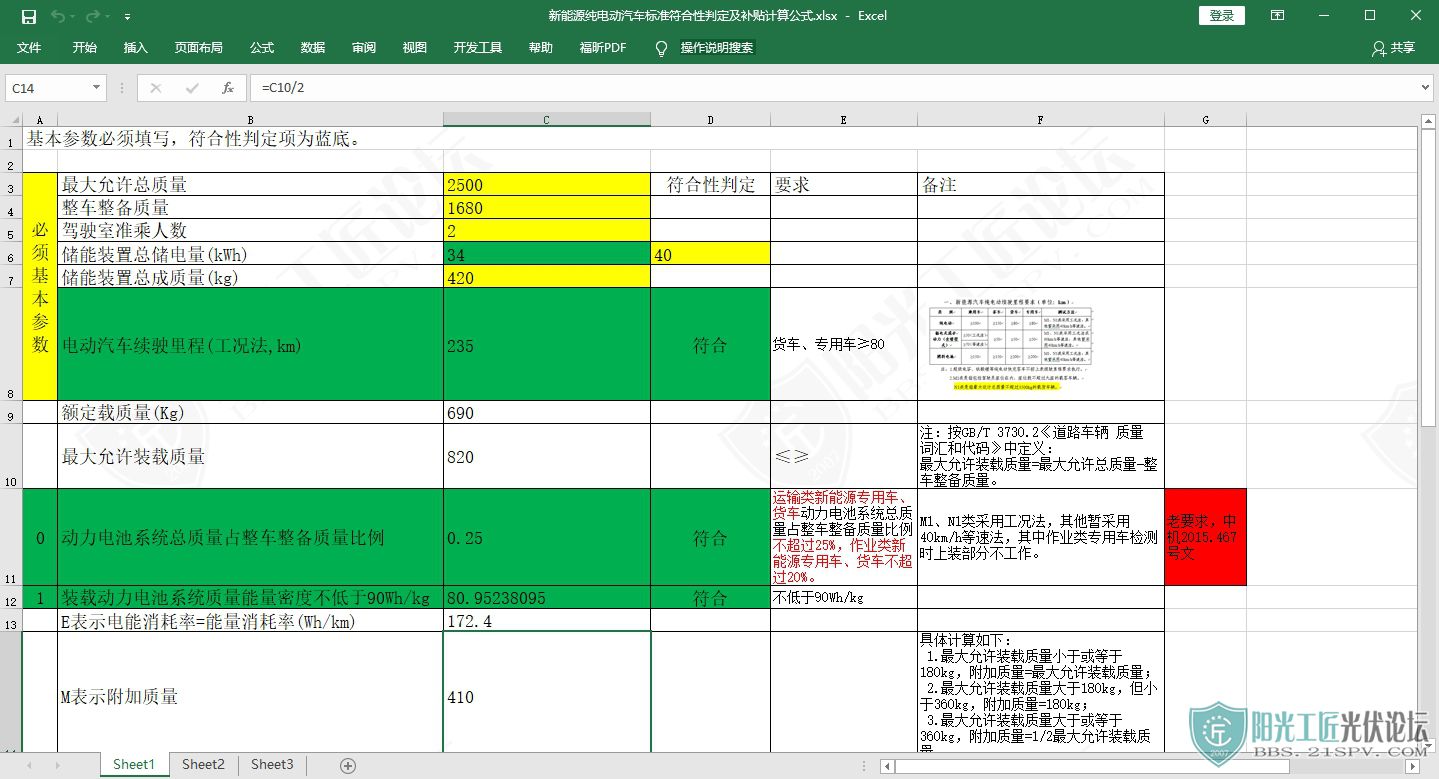Open the 审阅 ribbon tab
Screen dimensions: 1439x779
click(x=364, y=48)
